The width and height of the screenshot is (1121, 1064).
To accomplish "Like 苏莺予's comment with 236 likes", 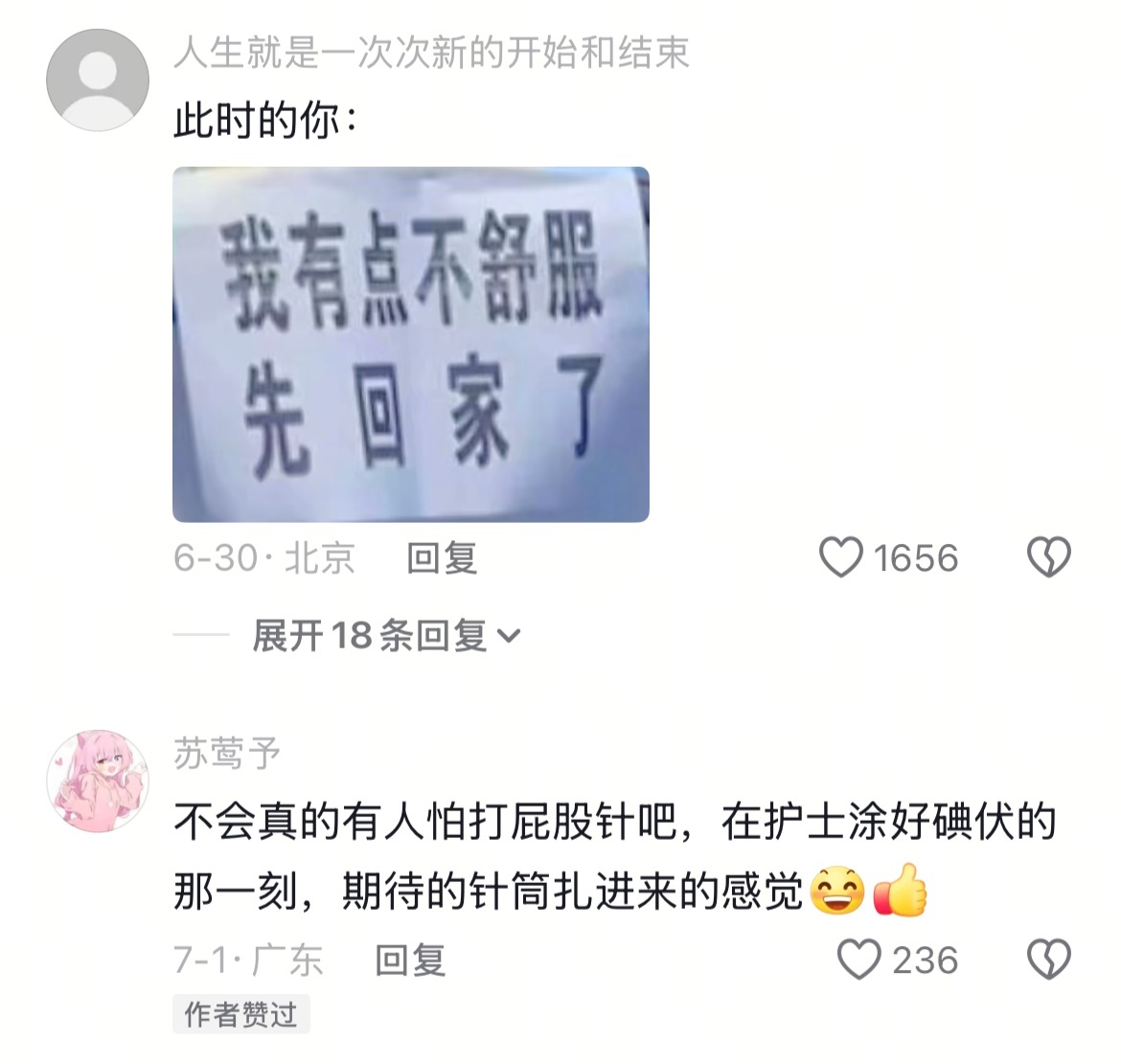I will (x=858, y=960).
